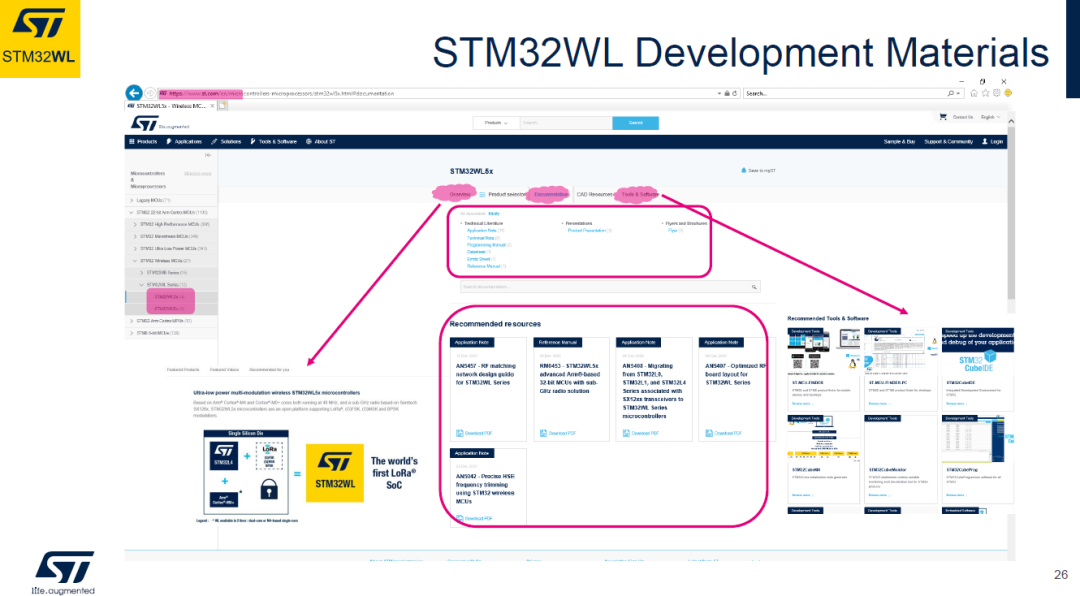Open the STM32CubeIDE tool thumbnail
This screenshot has height=596, width=1080.
click(977, 352)
